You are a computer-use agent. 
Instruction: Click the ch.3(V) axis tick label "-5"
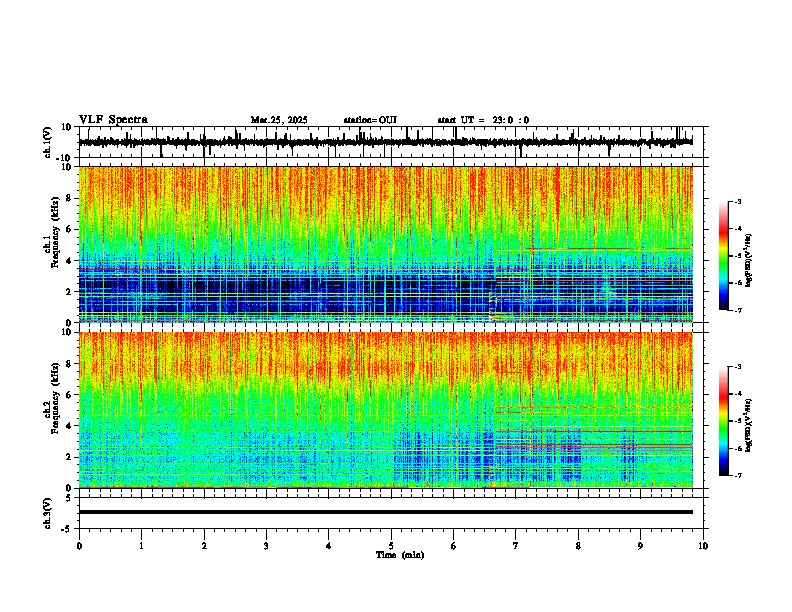(x=68, y=529)
